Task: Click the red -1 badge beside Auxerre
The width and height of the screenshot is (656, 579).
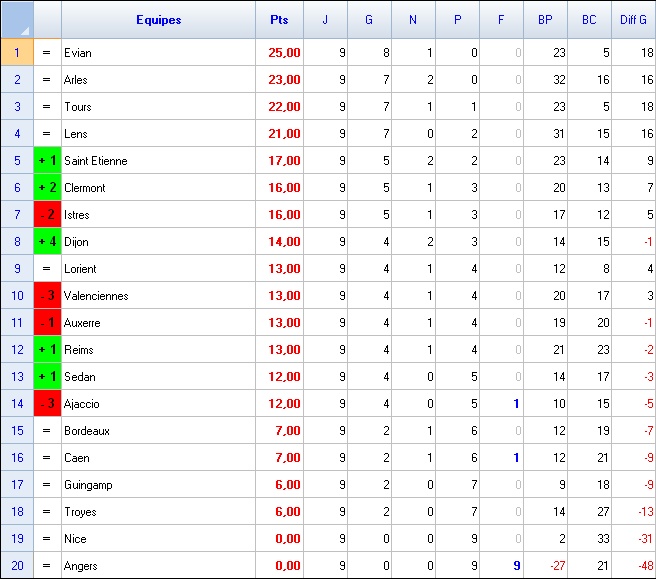Action: (x=48, y=323)
